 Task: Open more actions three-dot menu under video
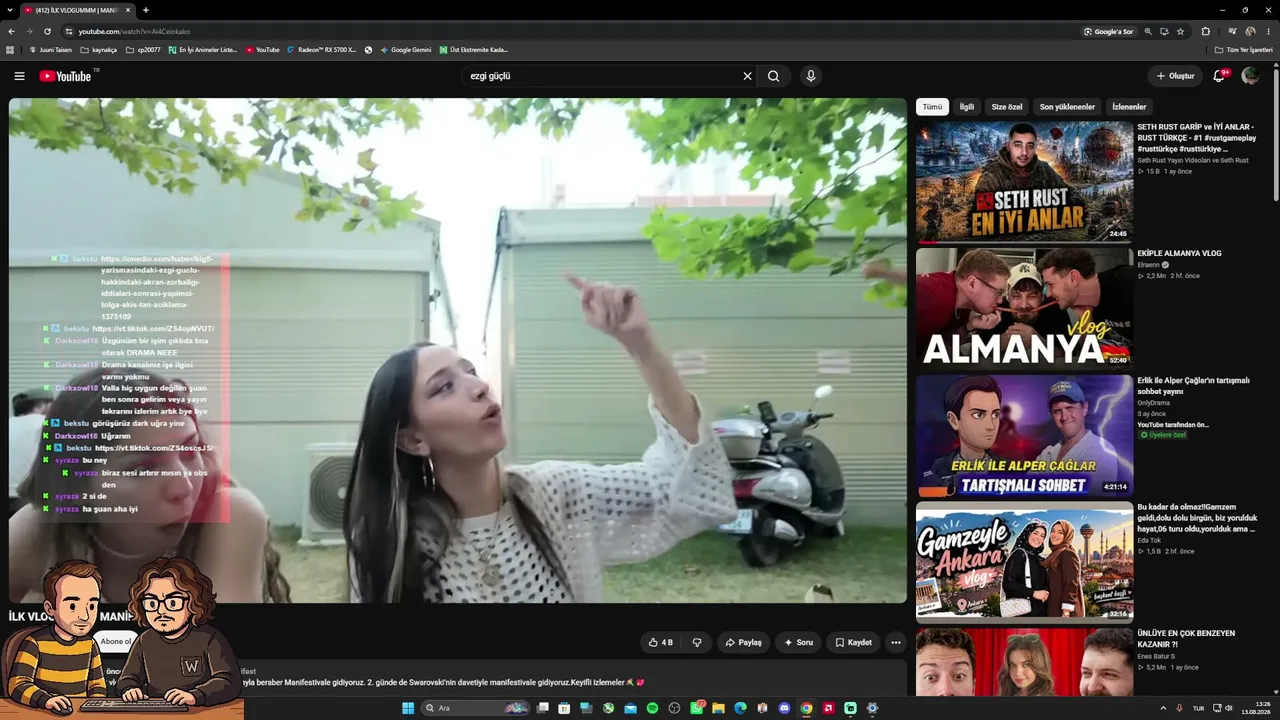click(896, 642)
